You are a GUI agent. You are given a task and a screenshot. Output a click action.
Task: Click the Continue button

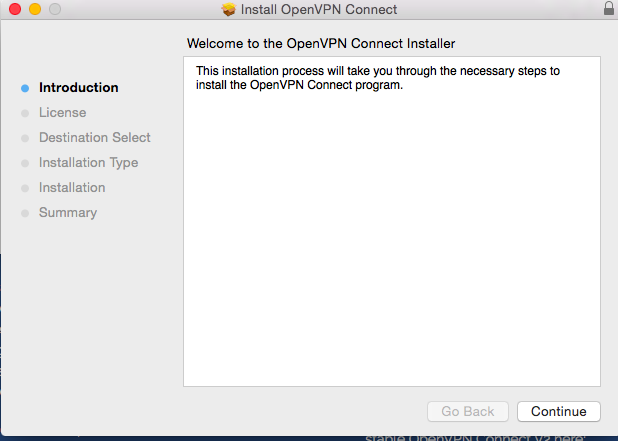coord(558,411)
